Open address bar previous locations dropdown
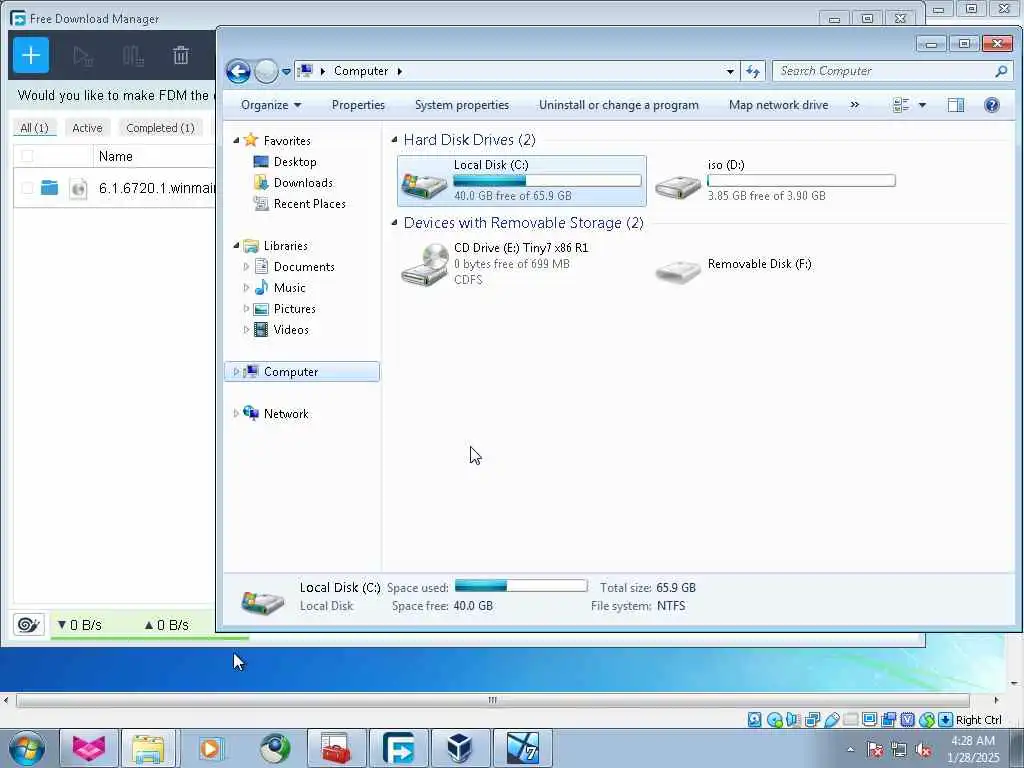The image size is (1024, 768). 730,71
